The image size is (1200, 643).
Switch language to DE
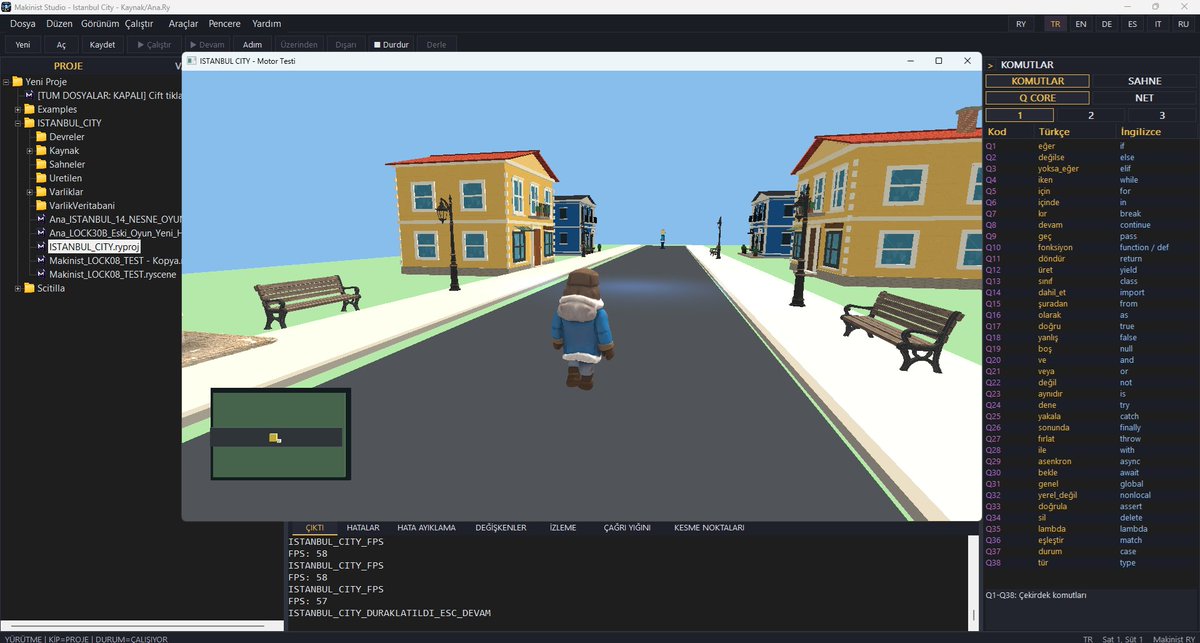(1107, 23)
